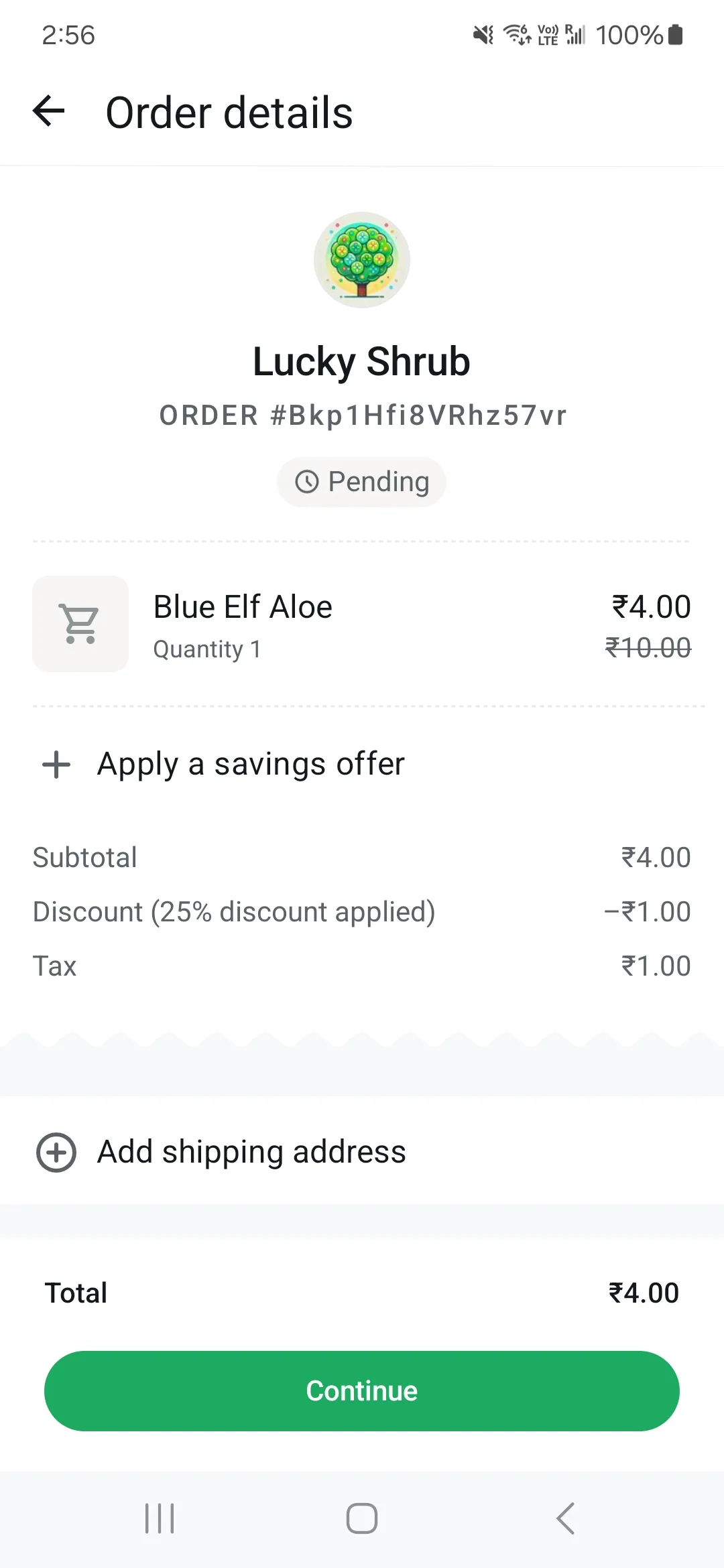Click the plus icon for savings offer

coord(57,765)
